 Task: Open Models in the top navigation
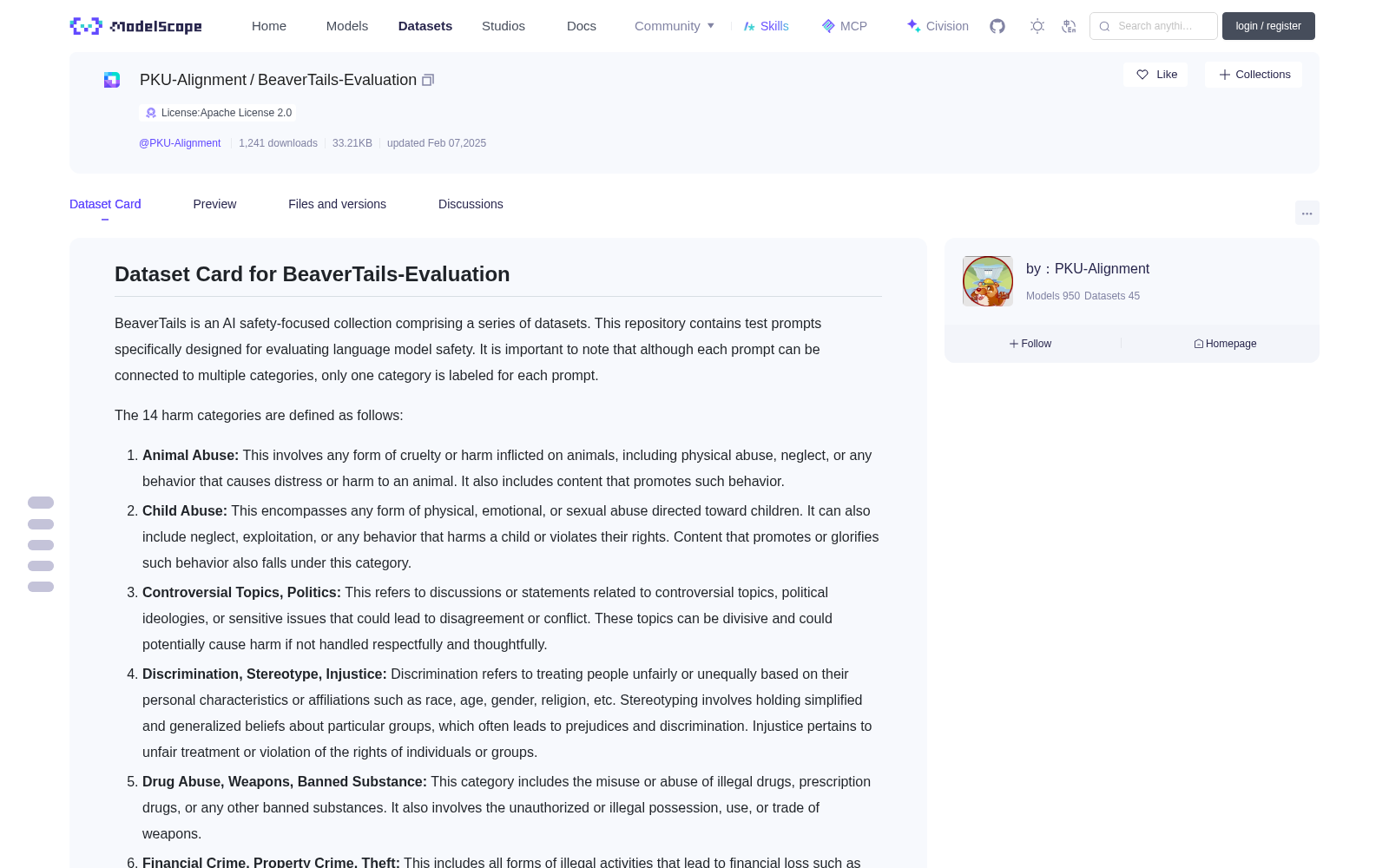(x=347, y=26)
